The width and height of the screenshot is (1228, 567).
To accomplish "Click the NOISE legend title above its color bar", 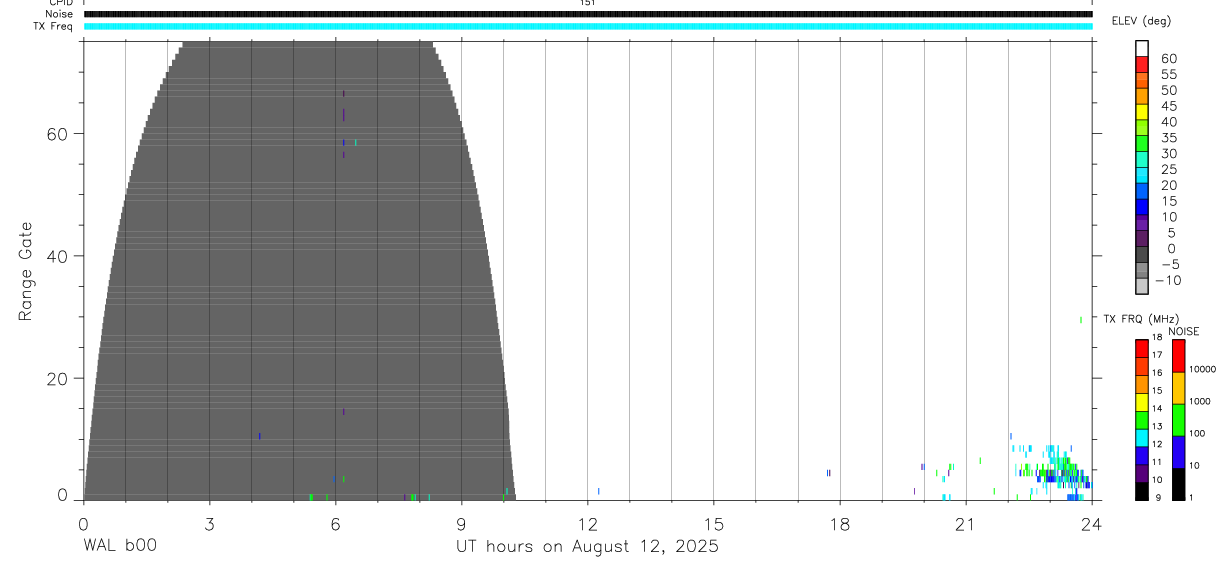I will [x=1184, y=331].
